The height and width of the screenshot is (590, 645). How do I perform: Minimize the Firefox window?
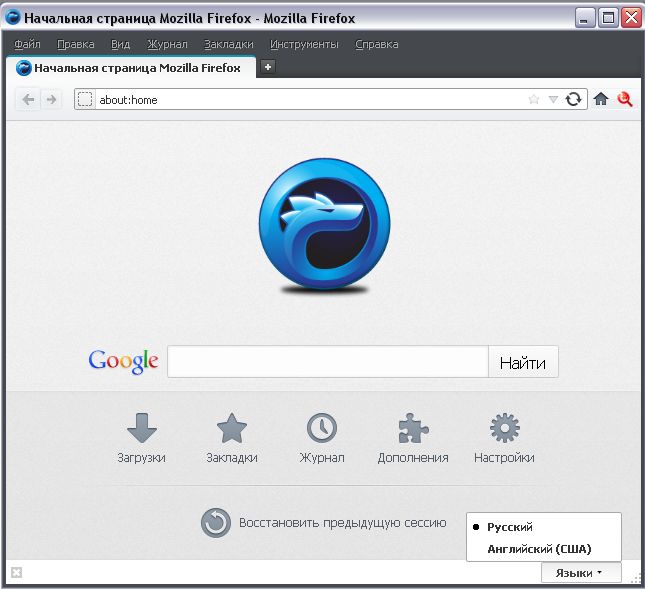point(585,18)
